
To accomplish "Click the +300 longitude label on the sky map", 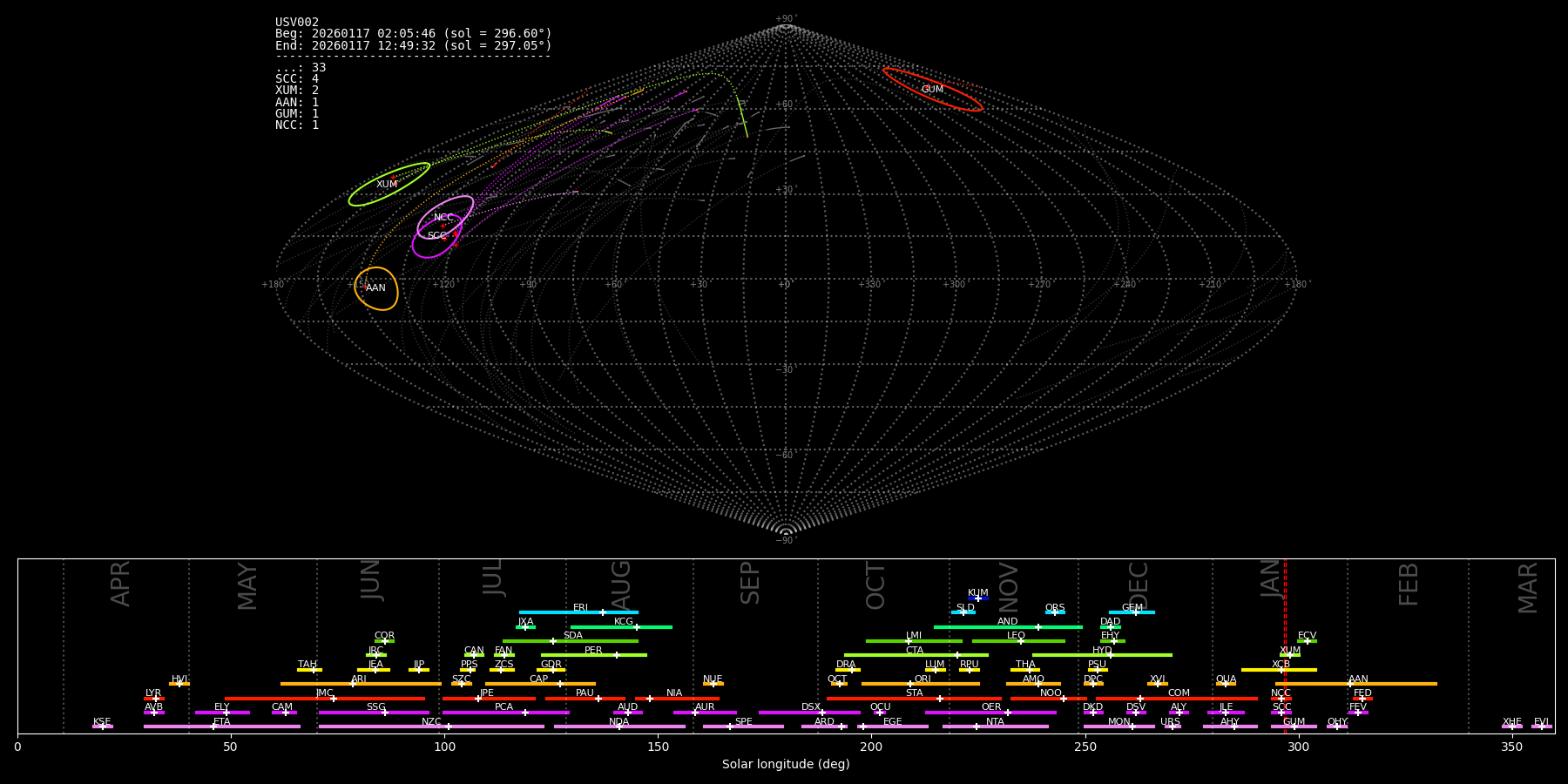I will pos(954,285).
